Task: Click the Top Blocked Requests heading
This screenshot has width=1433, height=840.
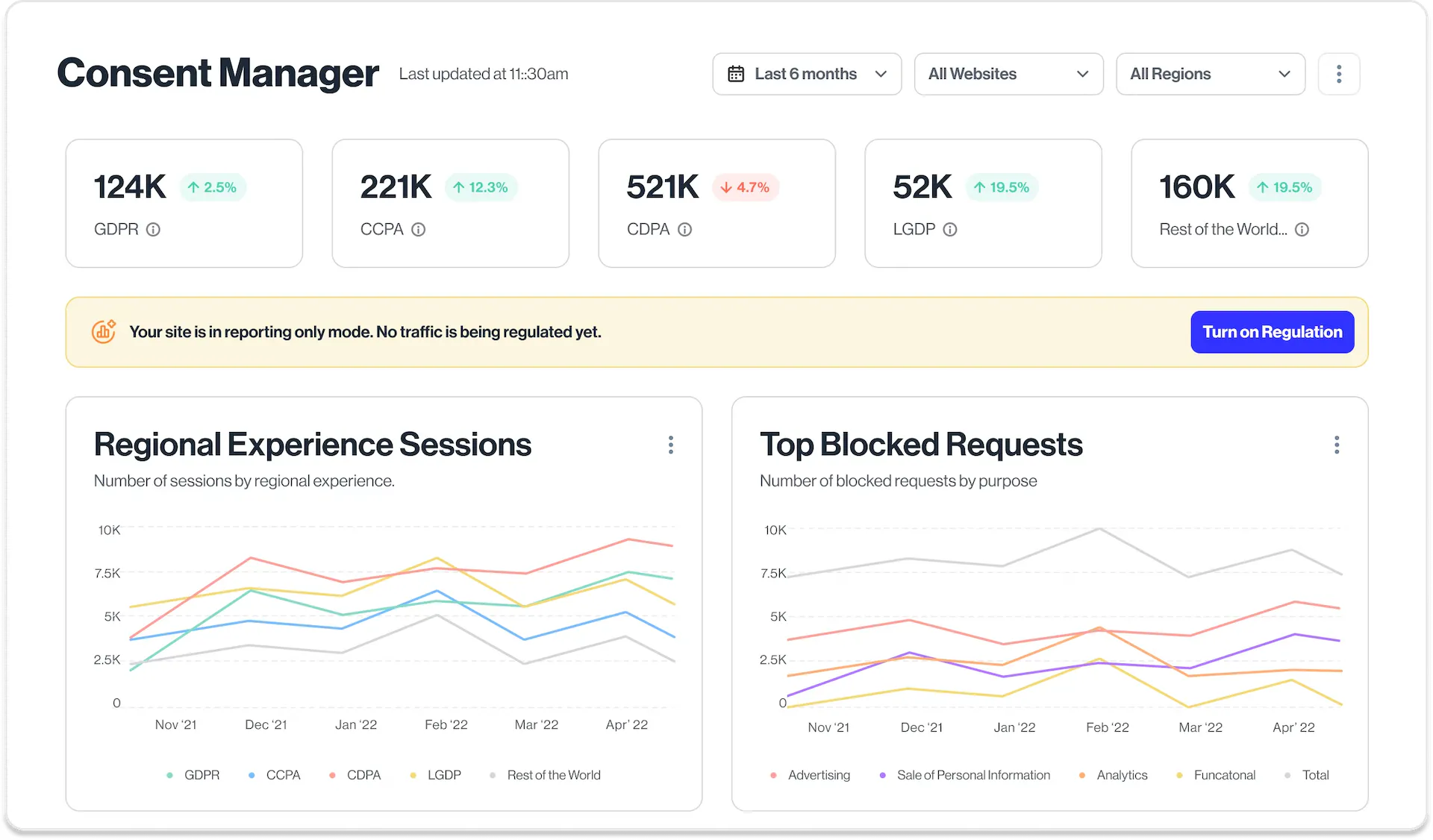Action: click(921, 445)
